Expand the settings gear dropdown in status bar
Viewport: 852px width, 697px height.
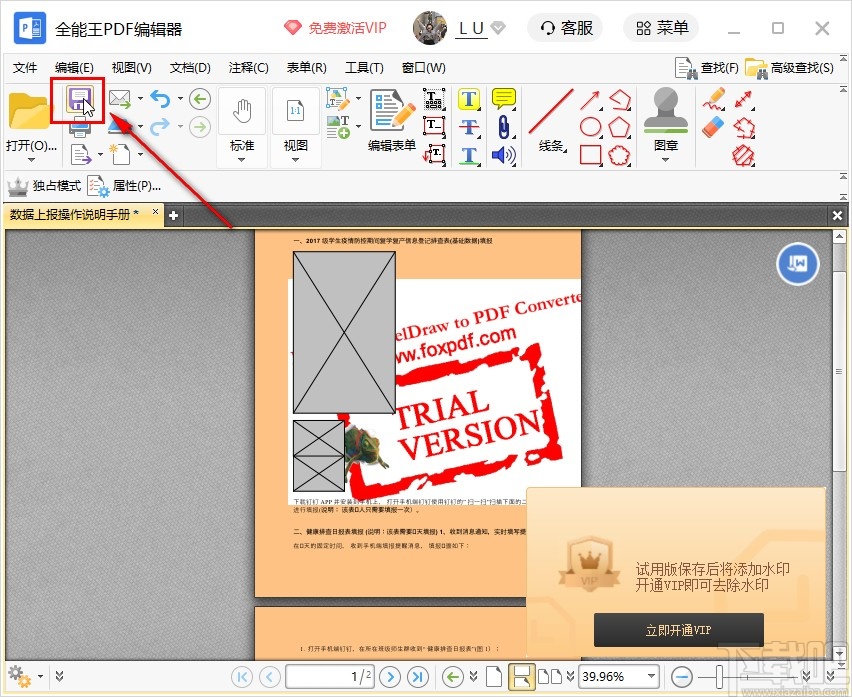point(40,676)
